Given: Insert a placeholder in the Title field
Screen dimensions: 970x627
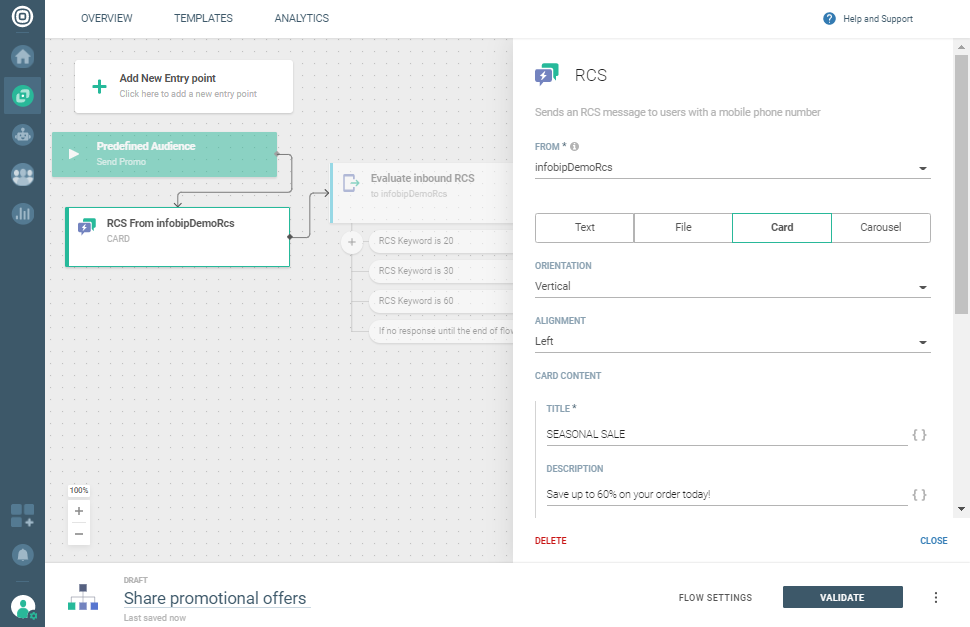Looking at the screenshot, I should point(919,435).
